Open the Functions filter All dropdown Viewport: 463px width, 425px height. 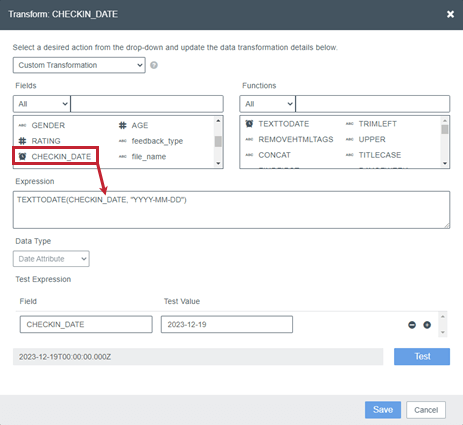tap(267, 104)
